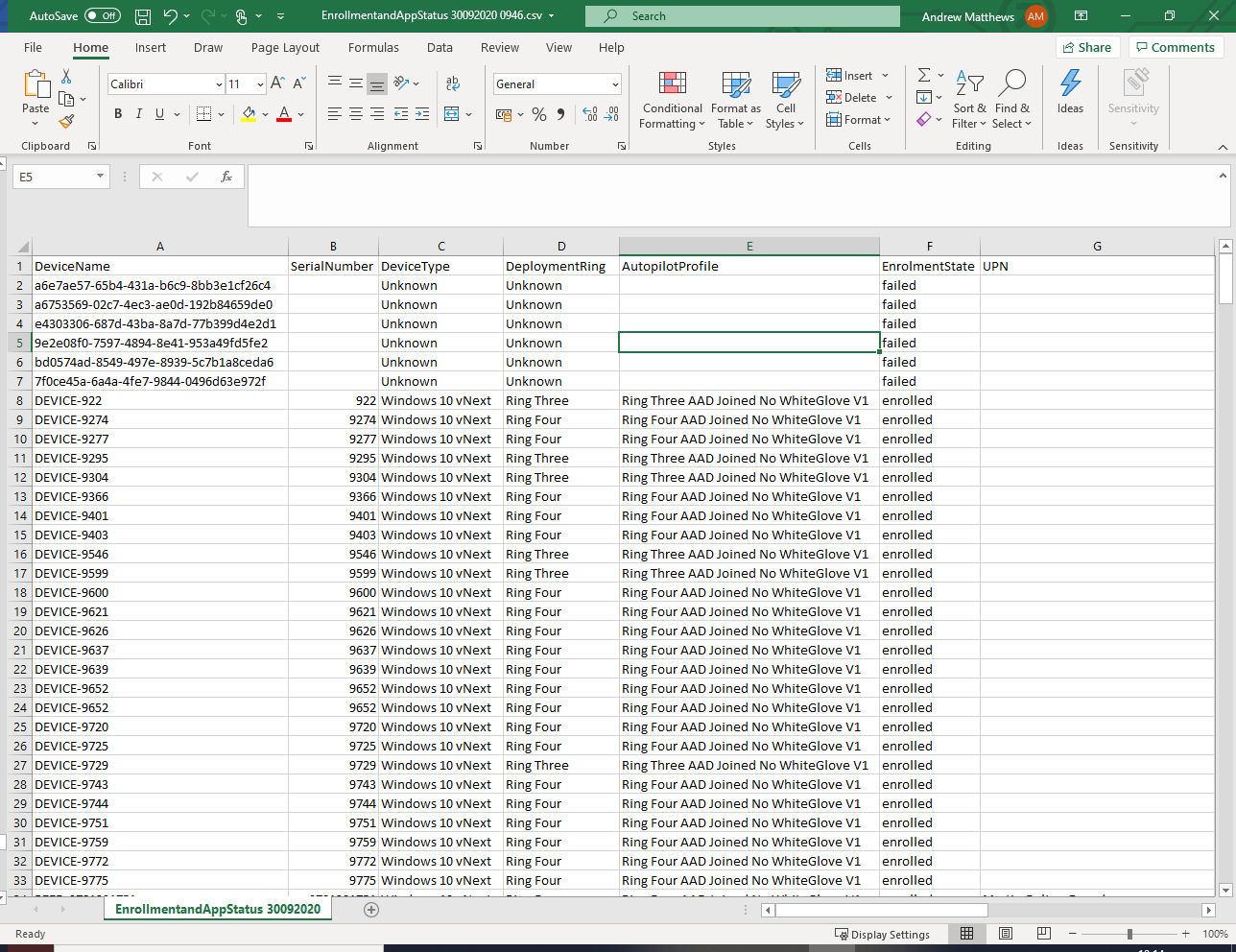Toggle Bottom Align

tap(377, 83)
